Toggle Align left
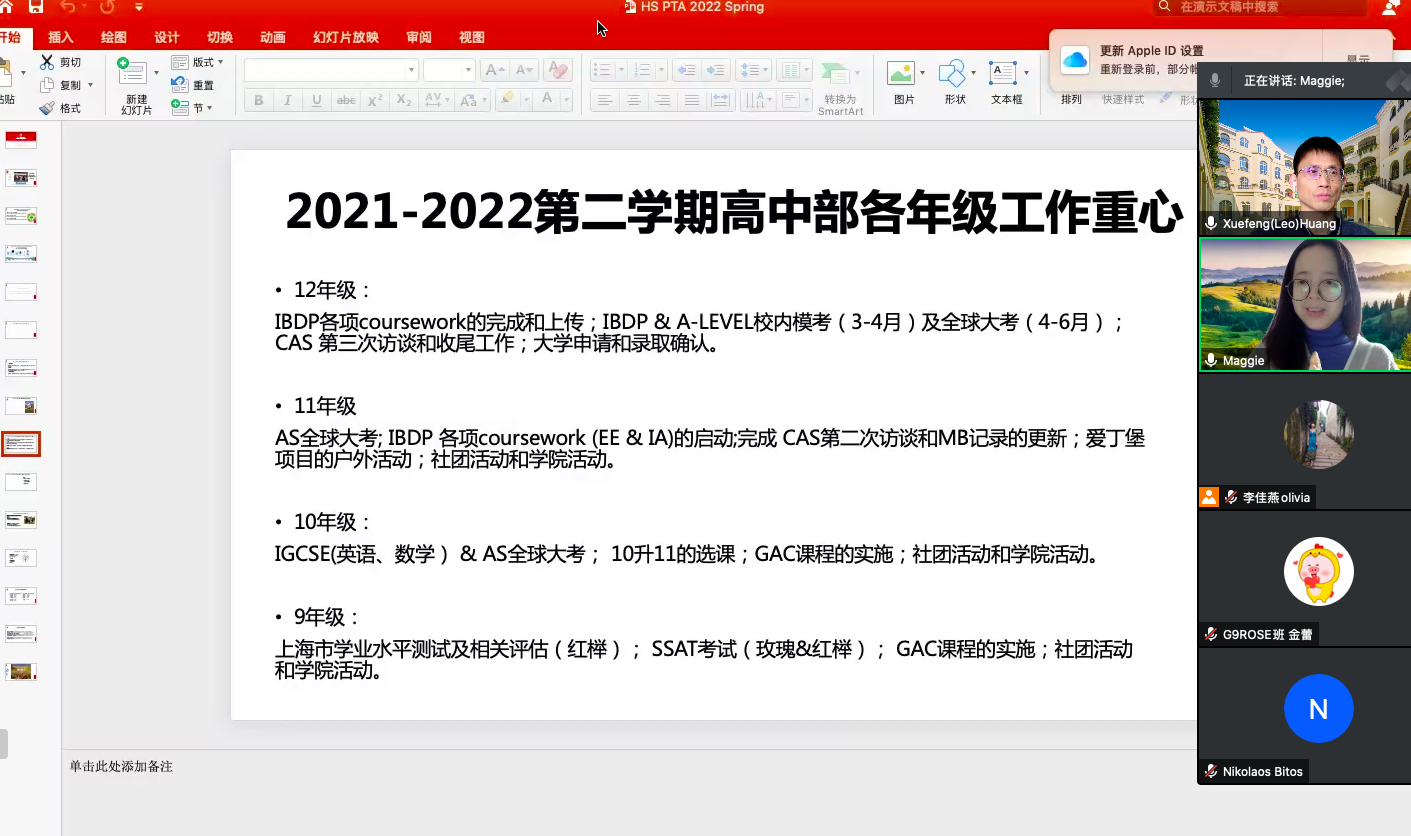1411x836 pixels. pos(604,100)
